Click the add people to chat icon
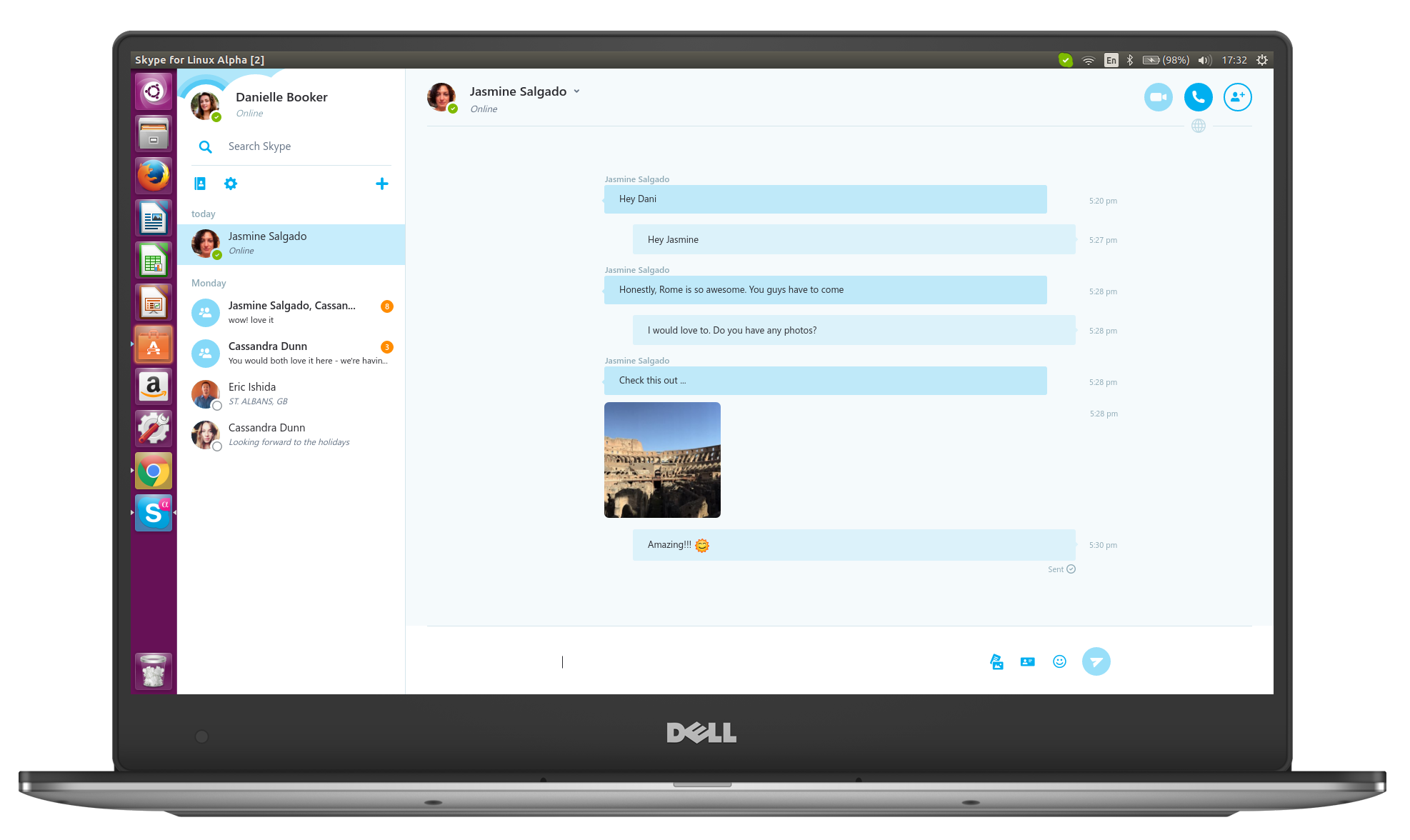Image resolution: width=1410 pixels, height=840 pixels. pos(1238,97)
